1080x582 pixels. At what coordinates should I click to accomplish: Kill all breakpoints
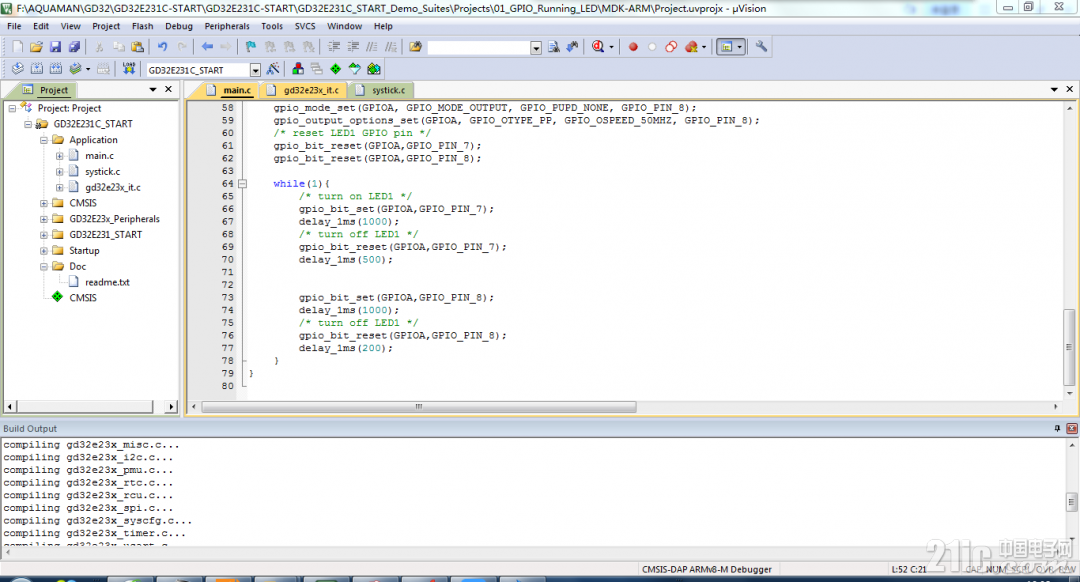[691, 47]
